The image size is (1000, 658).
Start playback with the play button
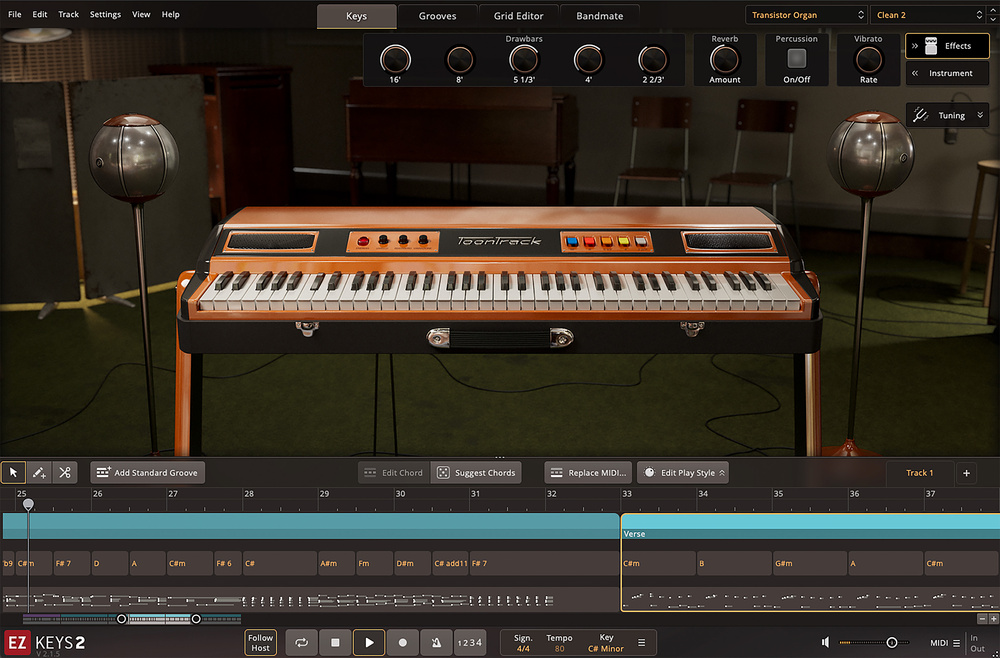(x=369, y=642)
